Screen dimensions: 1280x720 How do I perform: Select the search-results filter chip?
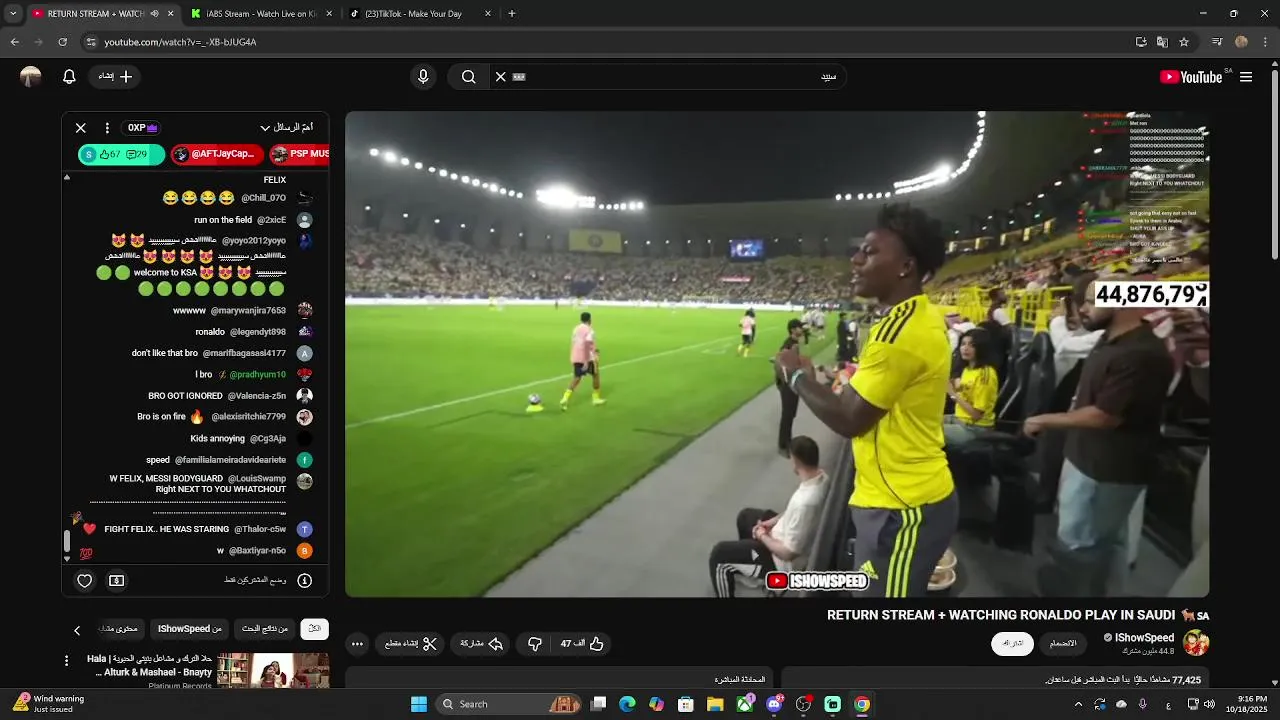(265, 629)
